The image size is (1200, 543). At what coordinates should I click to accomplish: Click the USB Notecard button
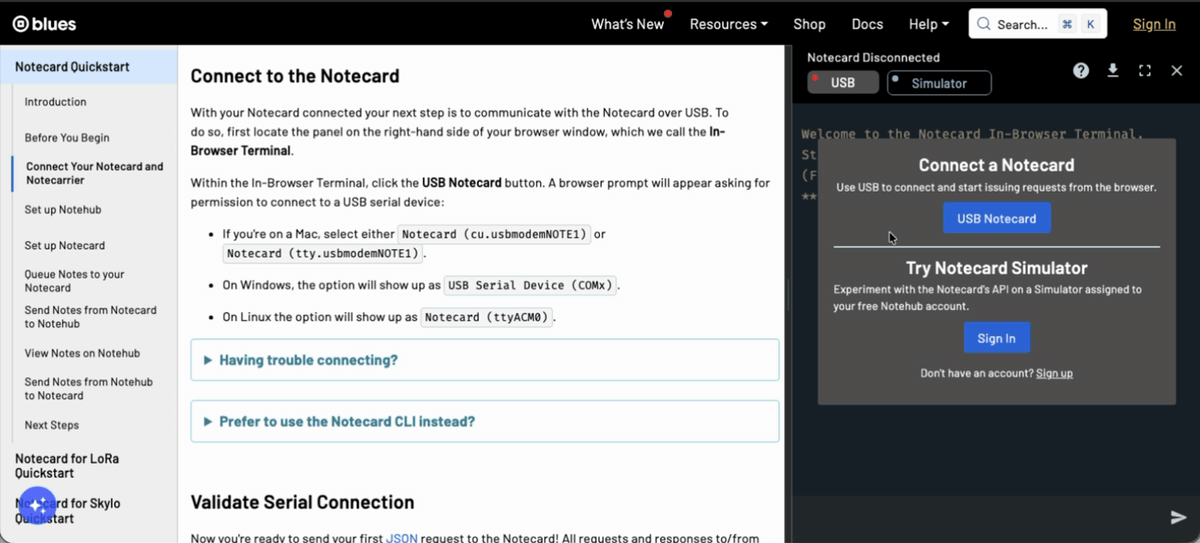(997, 218)
